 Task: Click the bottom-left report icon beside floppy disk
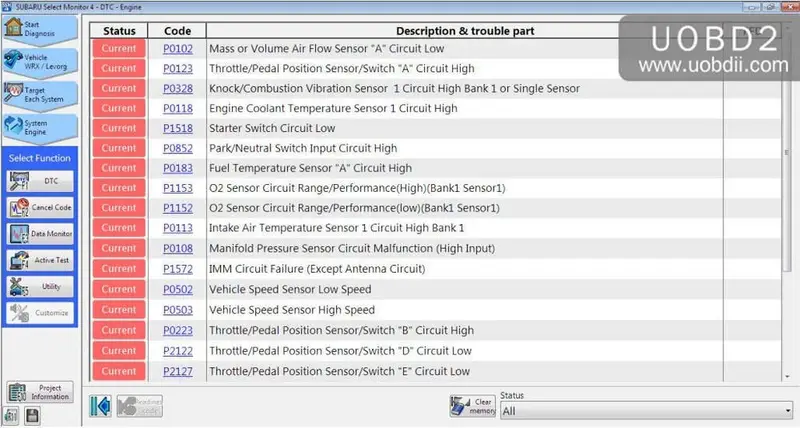(11, 416)
